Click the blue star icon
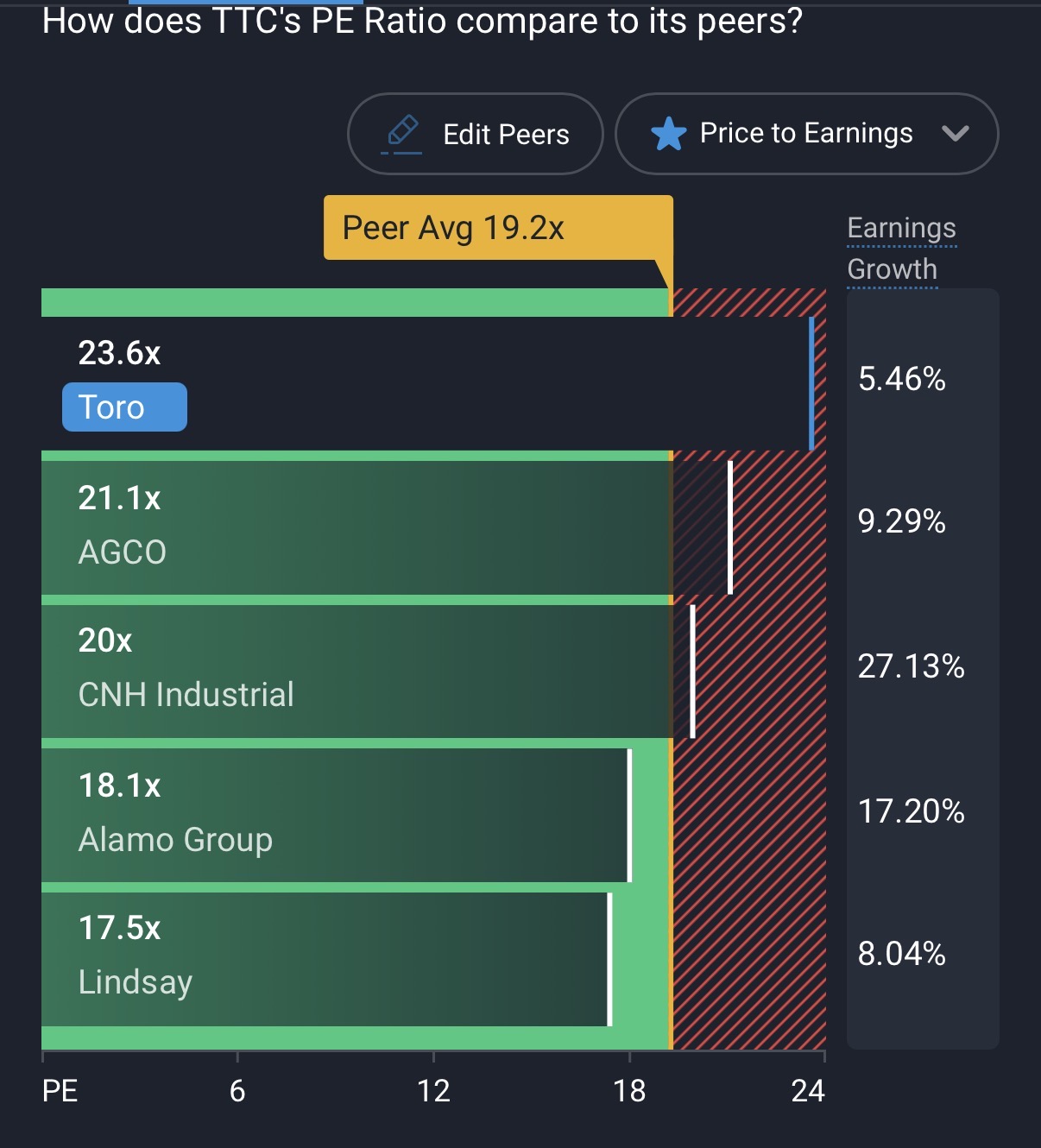Viewport: 1041px width, 1148px height. (x=668, y=135)
